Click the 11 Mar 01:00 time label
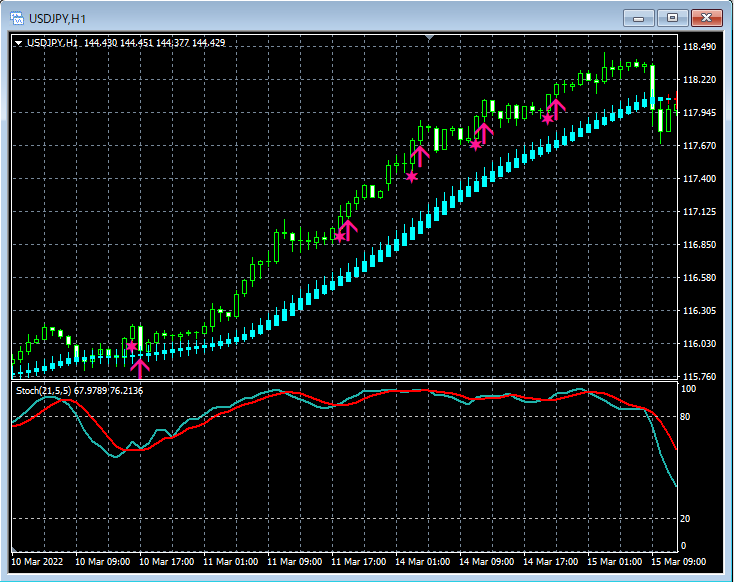Viewport: 735px width, 582px height. coord(231,561)
